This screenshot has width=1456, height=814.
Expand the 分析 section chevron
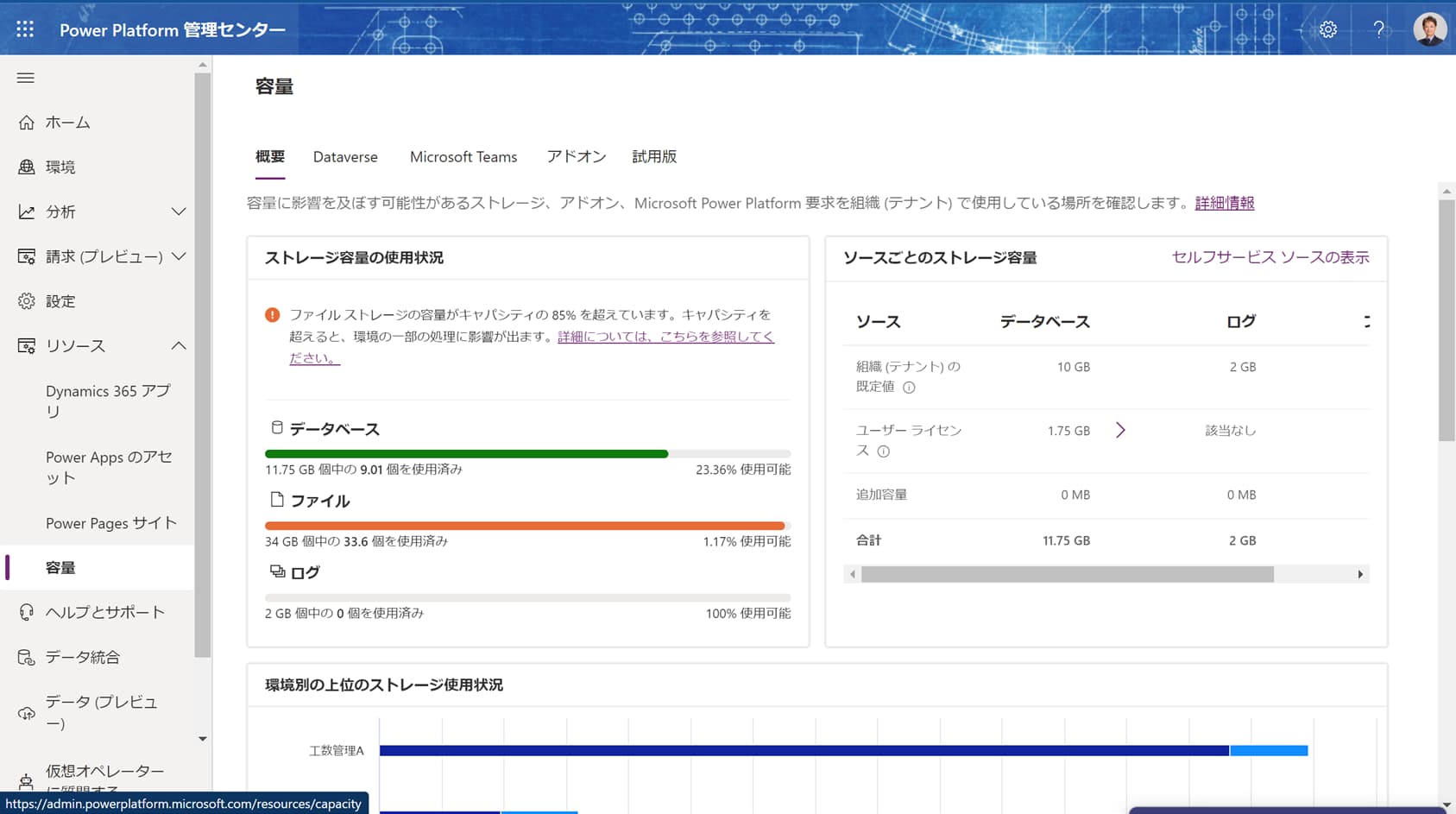coord(179,211)
